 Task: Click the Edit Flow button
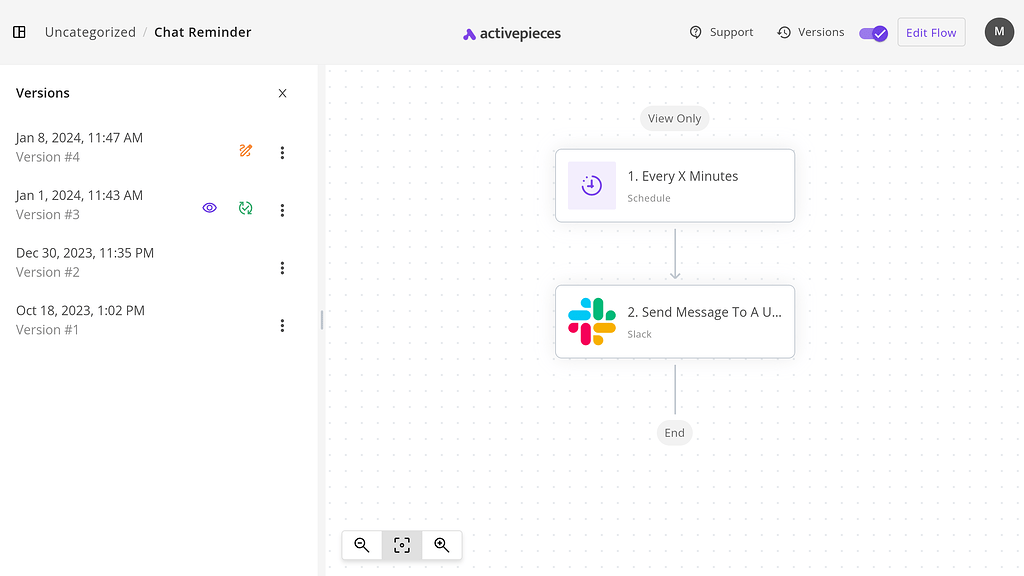point(931,31)
